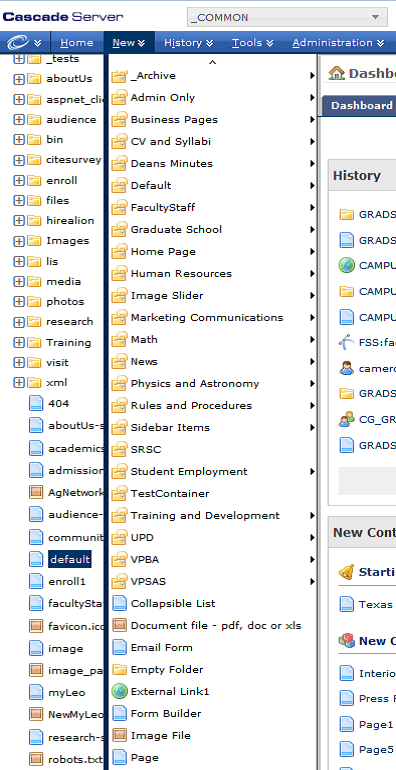Expand the _tests folder in tree

(x=19, y=59)
